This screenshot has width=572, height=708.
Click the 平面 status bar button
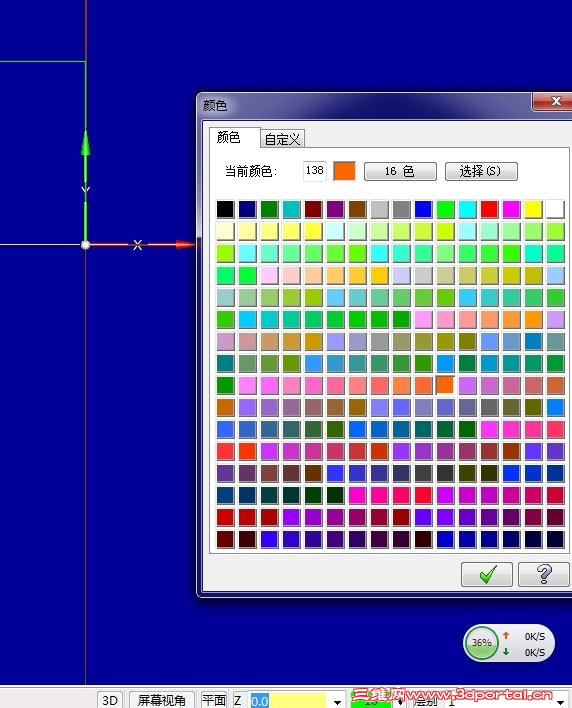point(214,700)
